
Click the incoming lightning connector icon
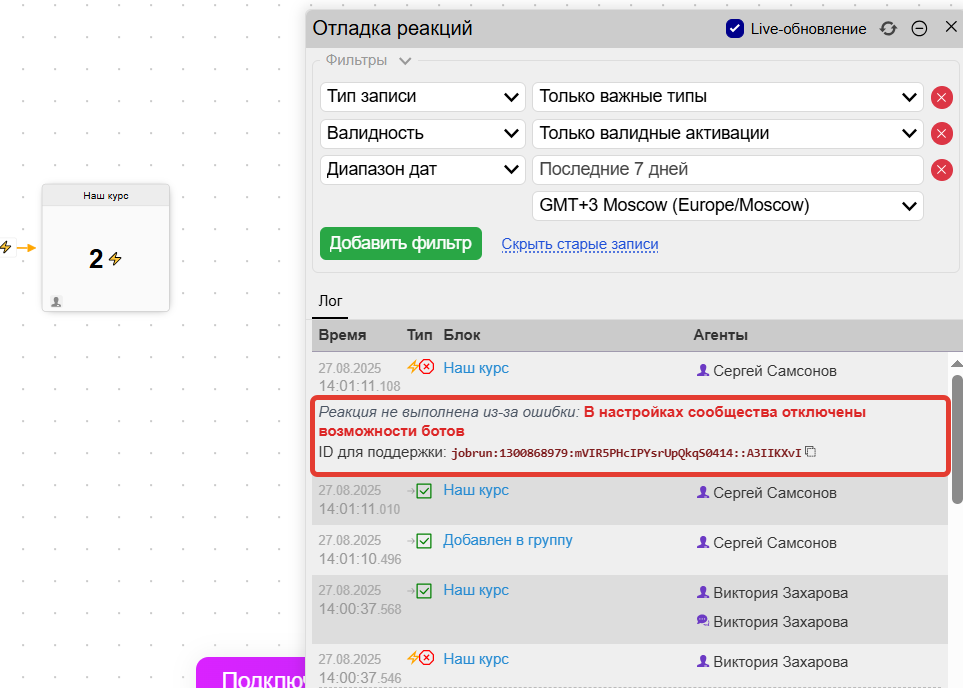[6, 247]
